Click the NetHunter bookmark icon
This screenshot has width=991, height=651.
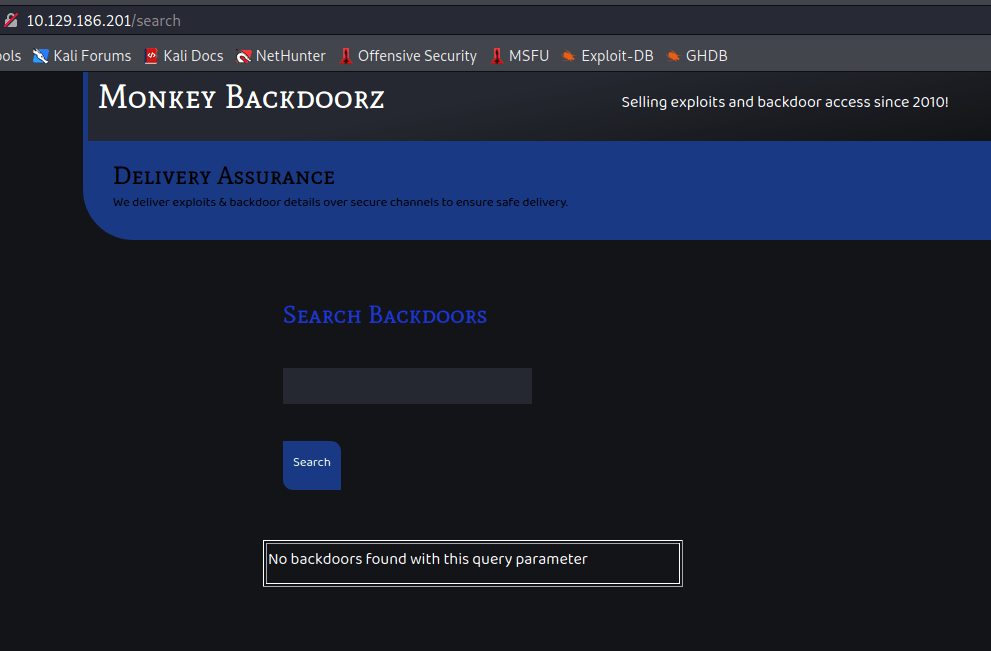tap(244, 56)
